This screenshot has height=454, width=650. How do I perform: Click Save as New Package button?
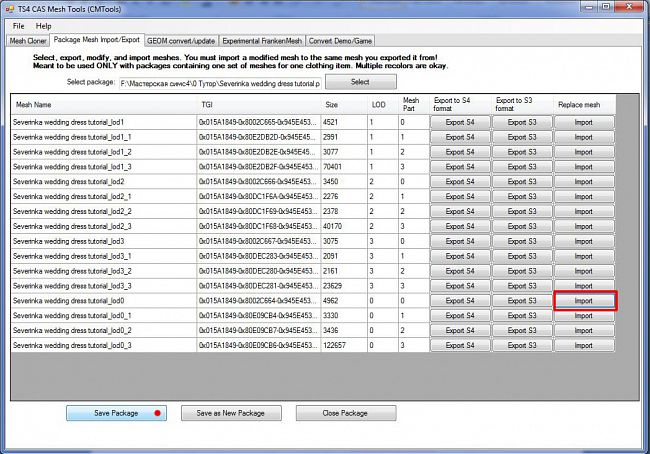[x=231, y=413]
